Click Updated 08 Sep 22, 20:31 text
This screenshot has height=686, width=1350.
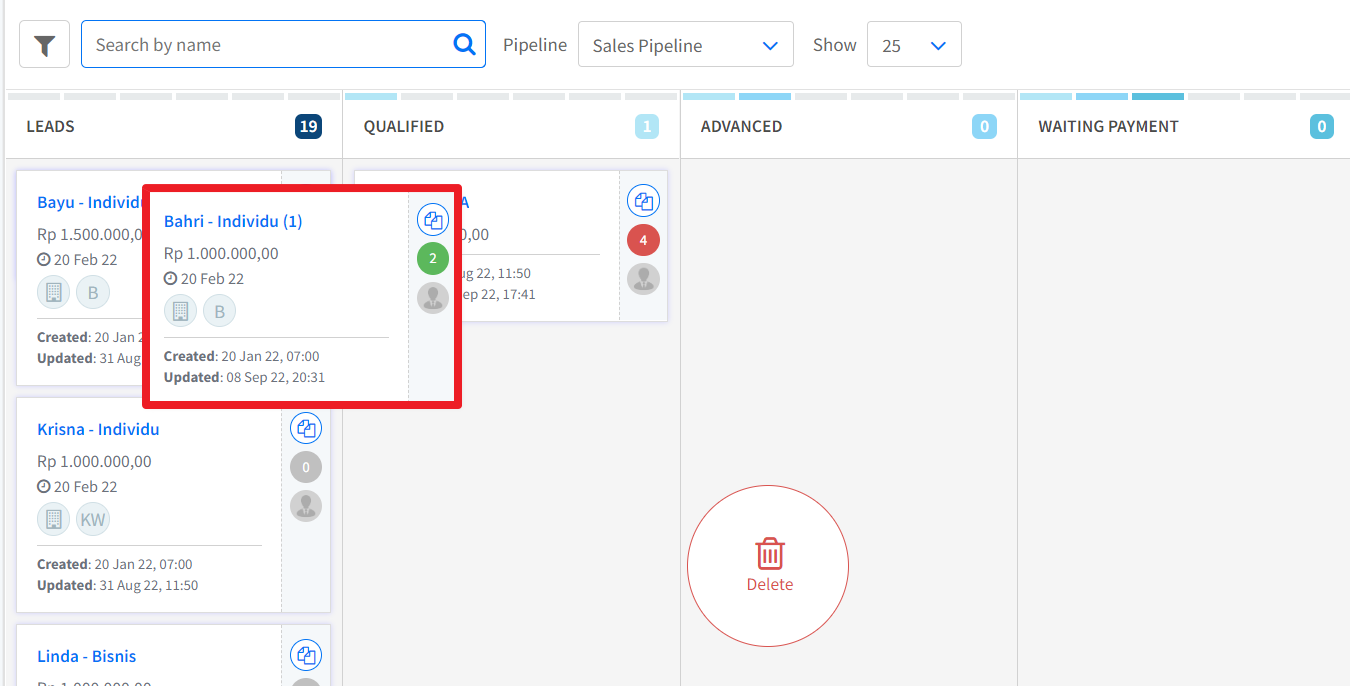pos(244,377)
